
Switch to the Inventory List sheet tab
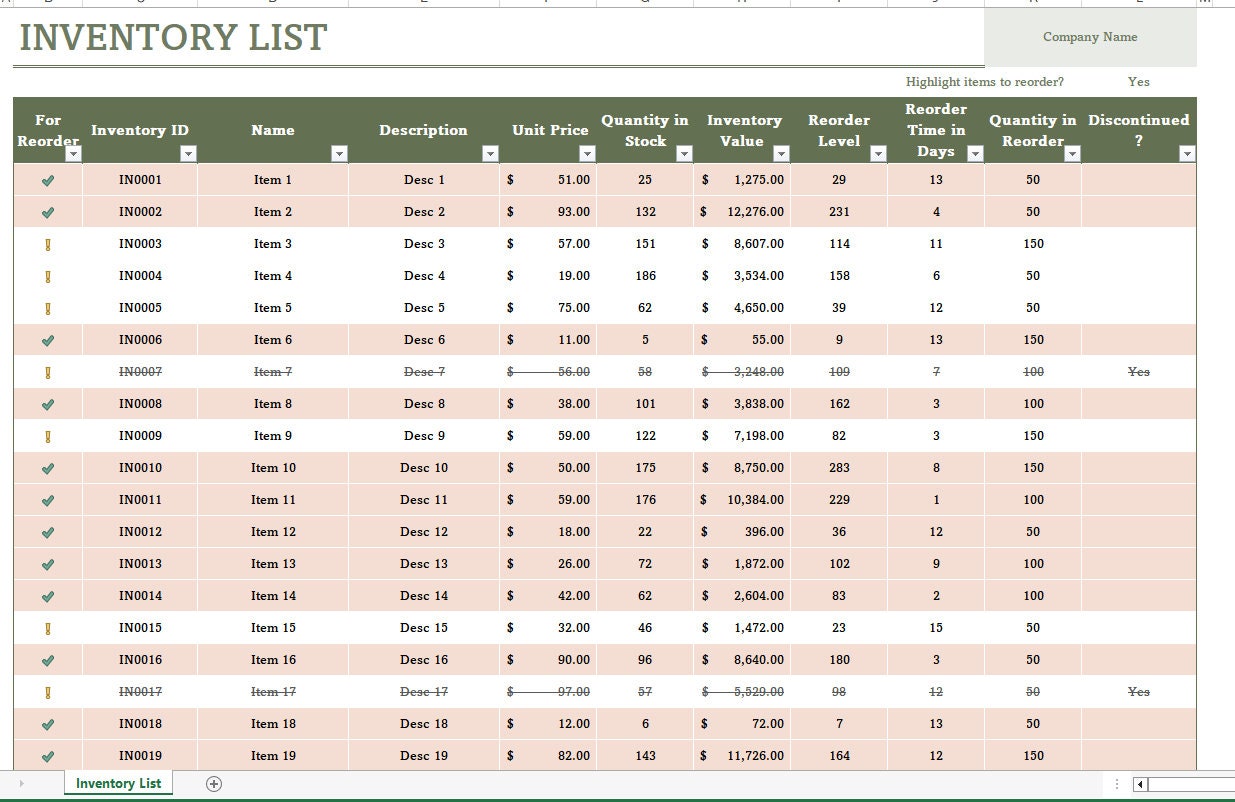coord(117,783)
